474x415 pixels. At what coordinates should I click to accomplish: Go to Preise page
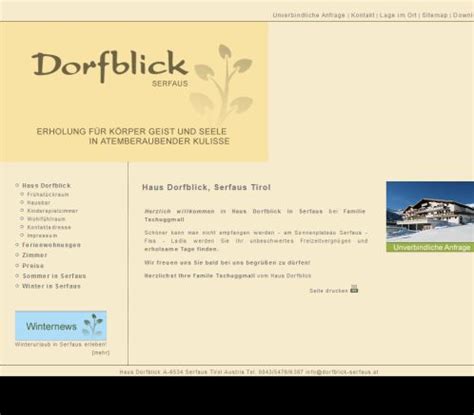[33, 266]
